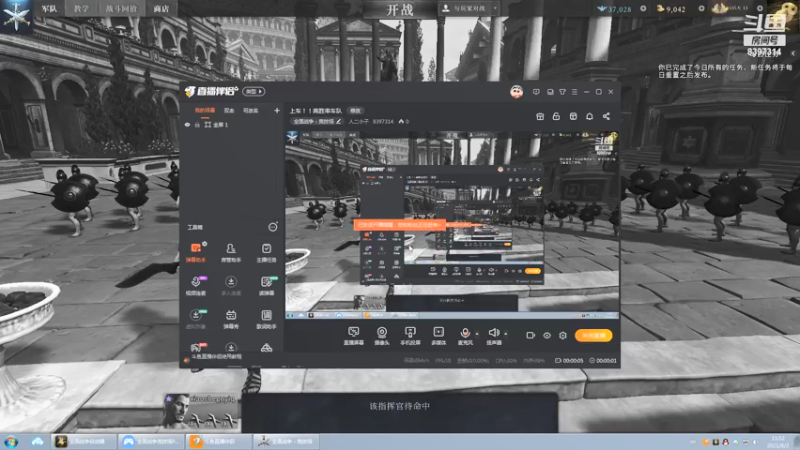Open the 读弹幕 read-danmaku tool

point(266,286)
